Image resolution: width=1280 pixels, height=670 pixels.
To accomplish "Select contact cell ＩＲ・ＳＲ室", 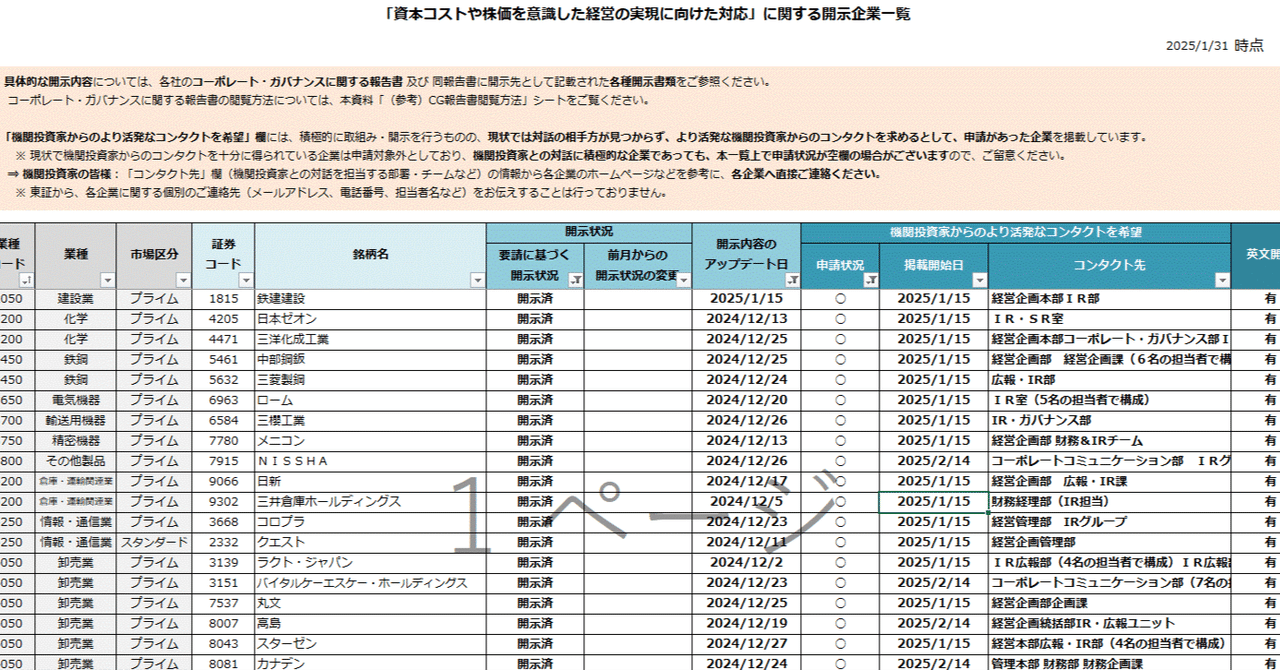I will pos(1110,319).
